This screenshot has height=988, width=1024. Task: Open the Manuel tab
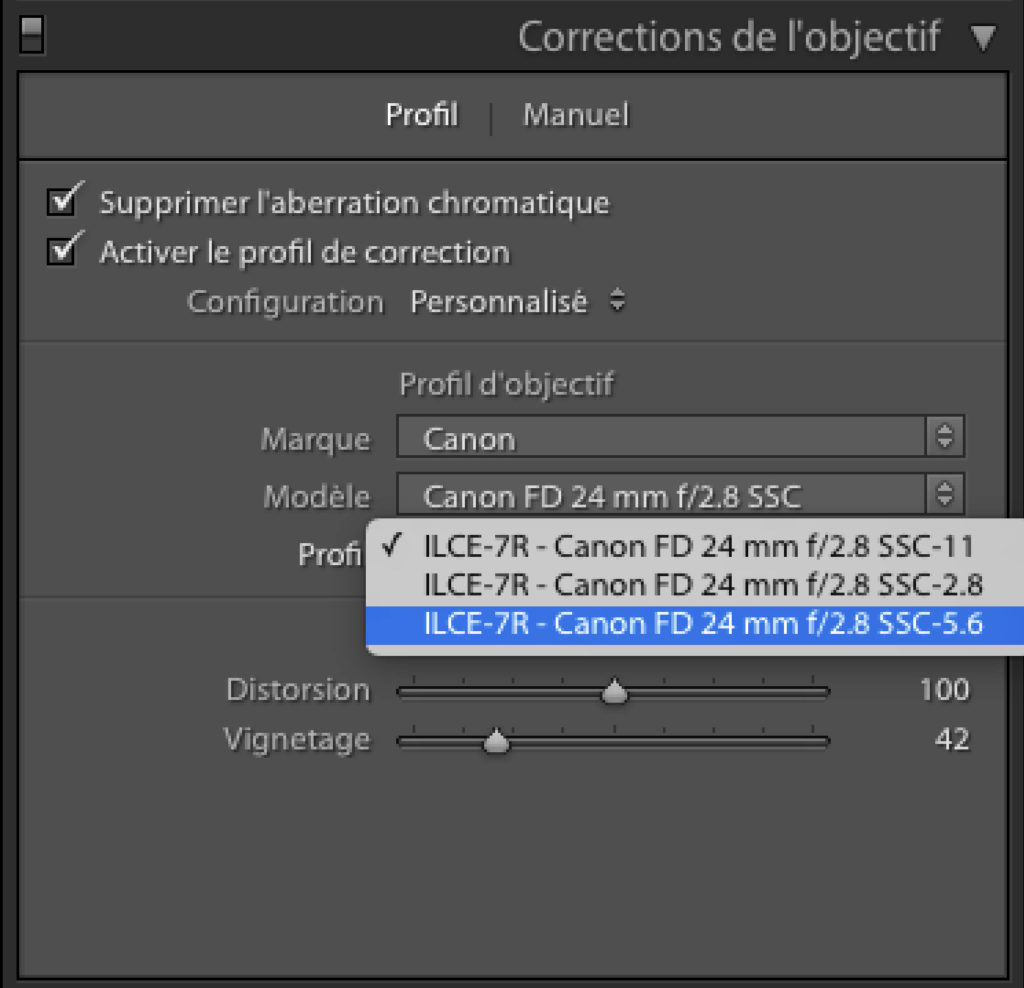(576, 115)
